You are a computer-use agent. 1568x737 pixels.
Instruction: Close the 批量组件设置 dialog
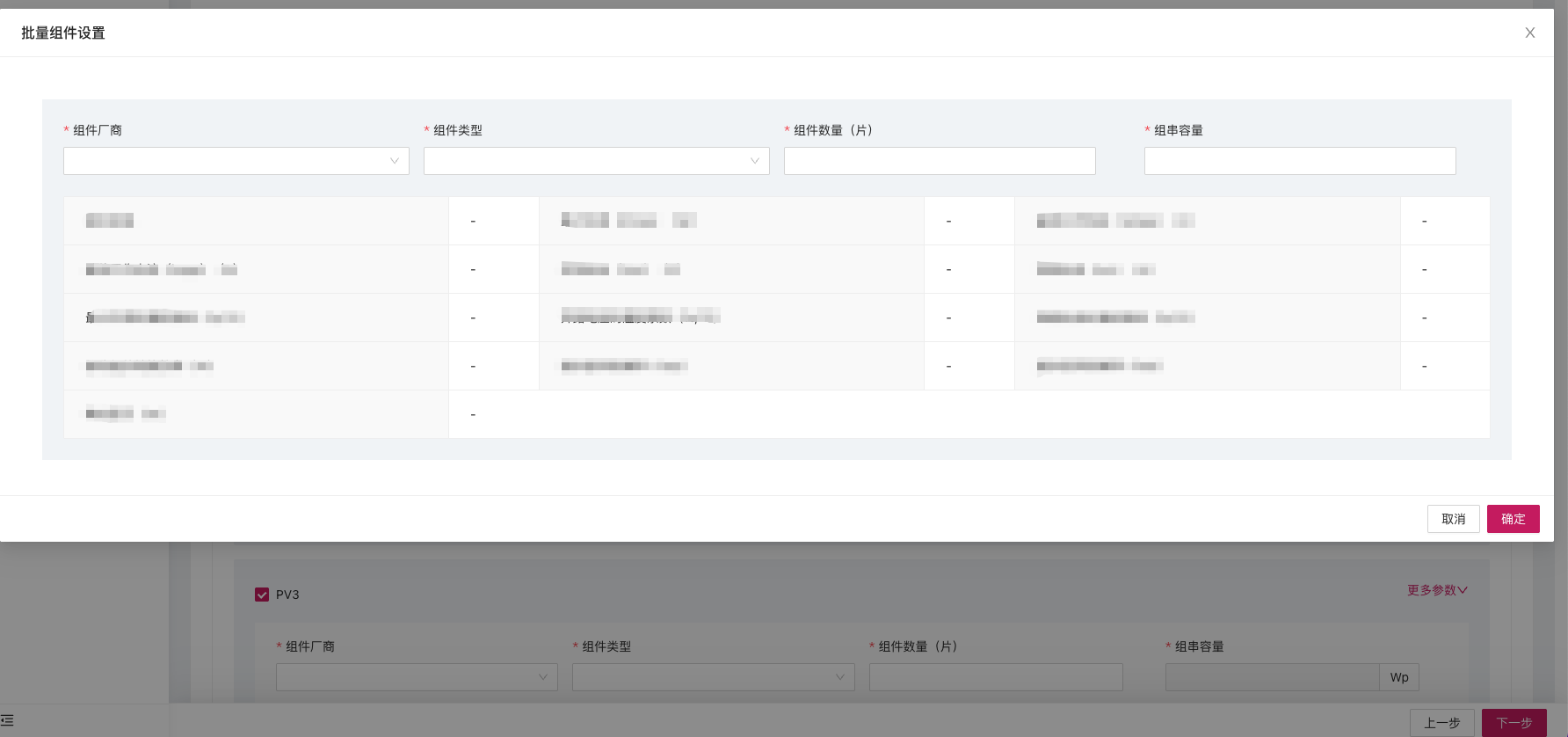click(1530, 33)
